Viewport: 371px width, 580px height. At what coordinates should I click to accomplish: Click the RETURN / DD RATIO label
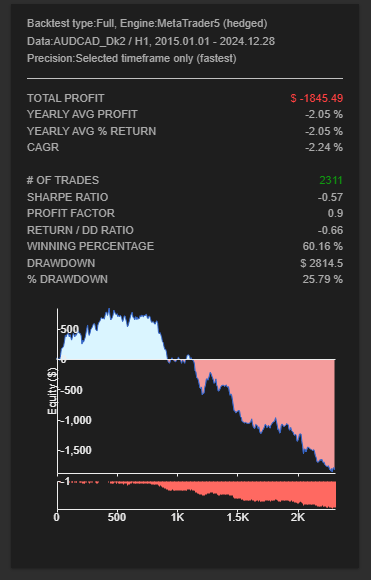click(x=80, y=230)
